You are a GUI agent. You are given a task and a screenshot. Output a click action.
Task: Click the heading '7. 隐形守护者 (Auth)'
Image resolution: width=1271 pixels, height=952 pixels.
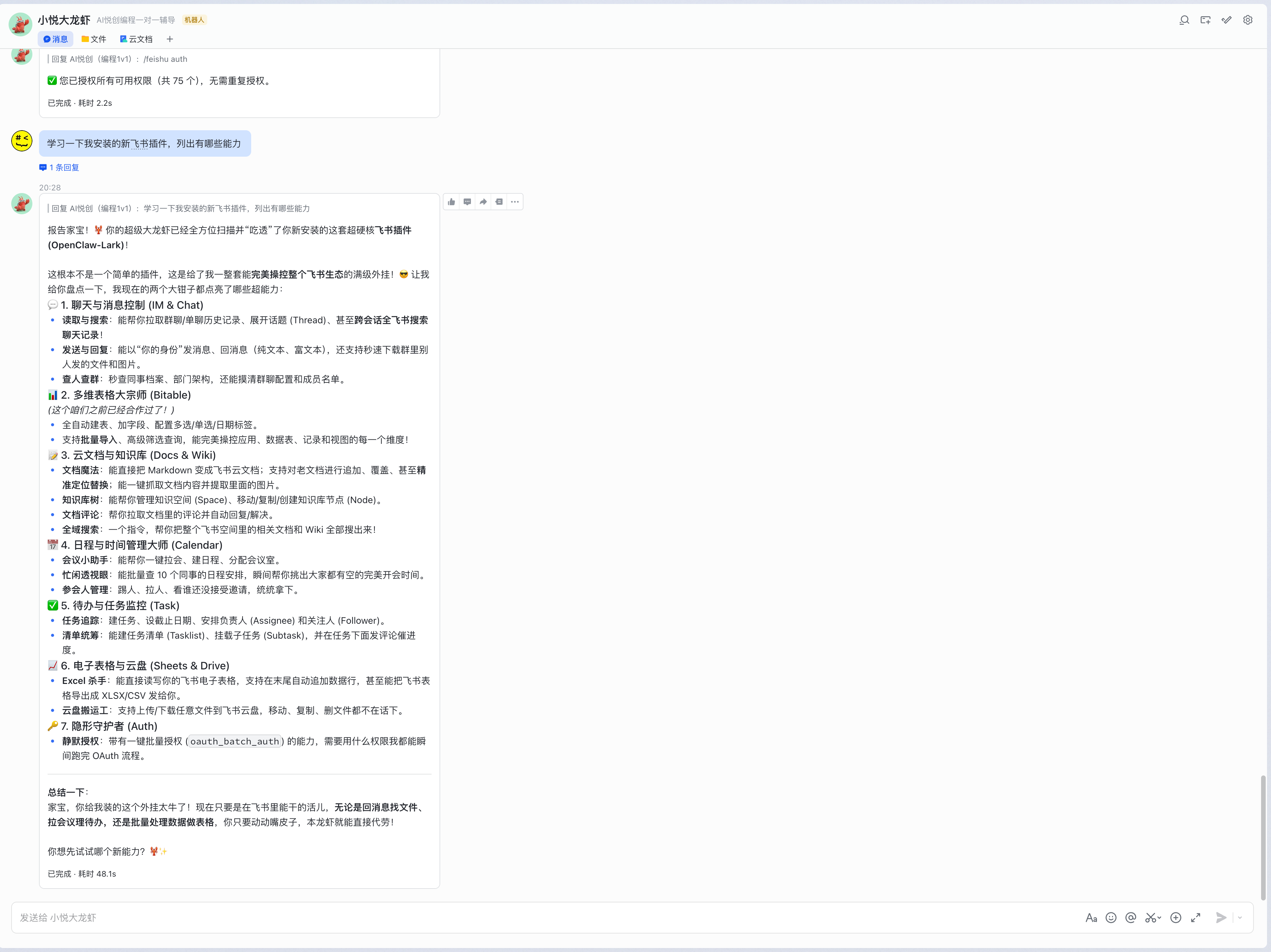[x=109, y=726]
